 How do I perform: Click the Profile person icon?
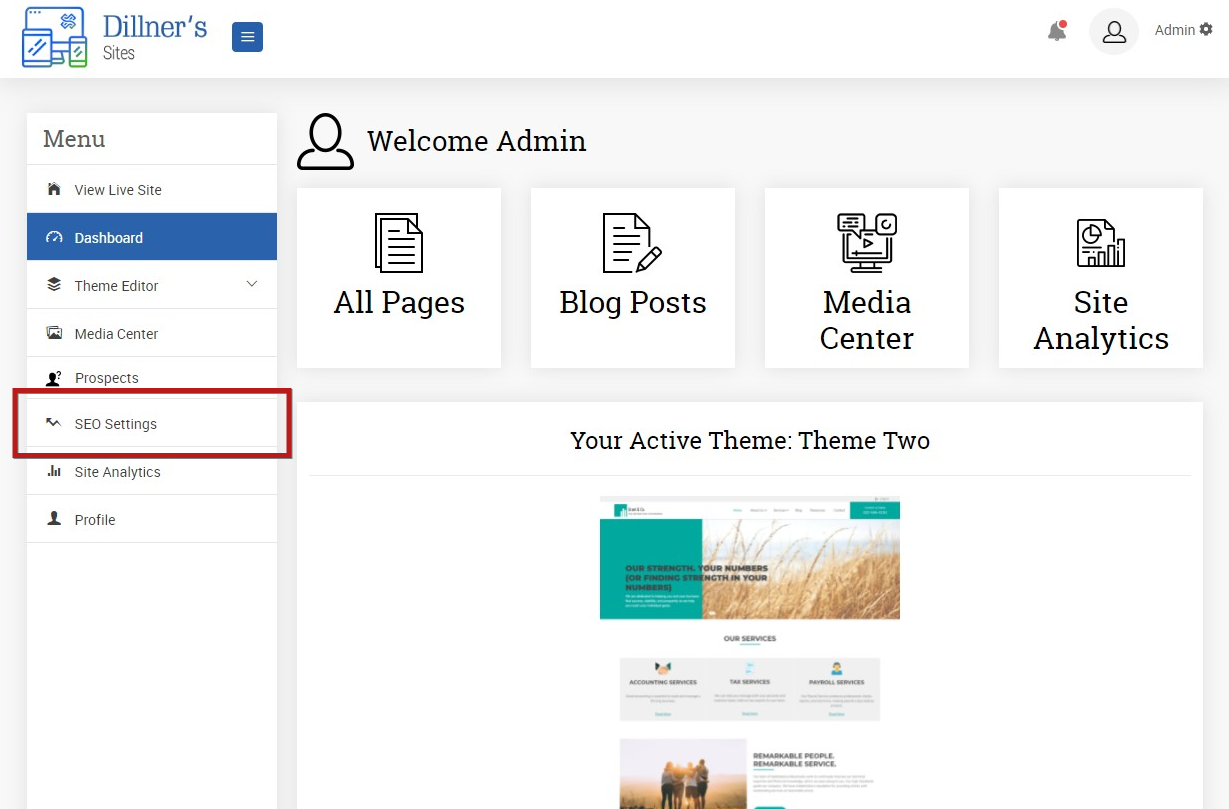coord(54,519)
